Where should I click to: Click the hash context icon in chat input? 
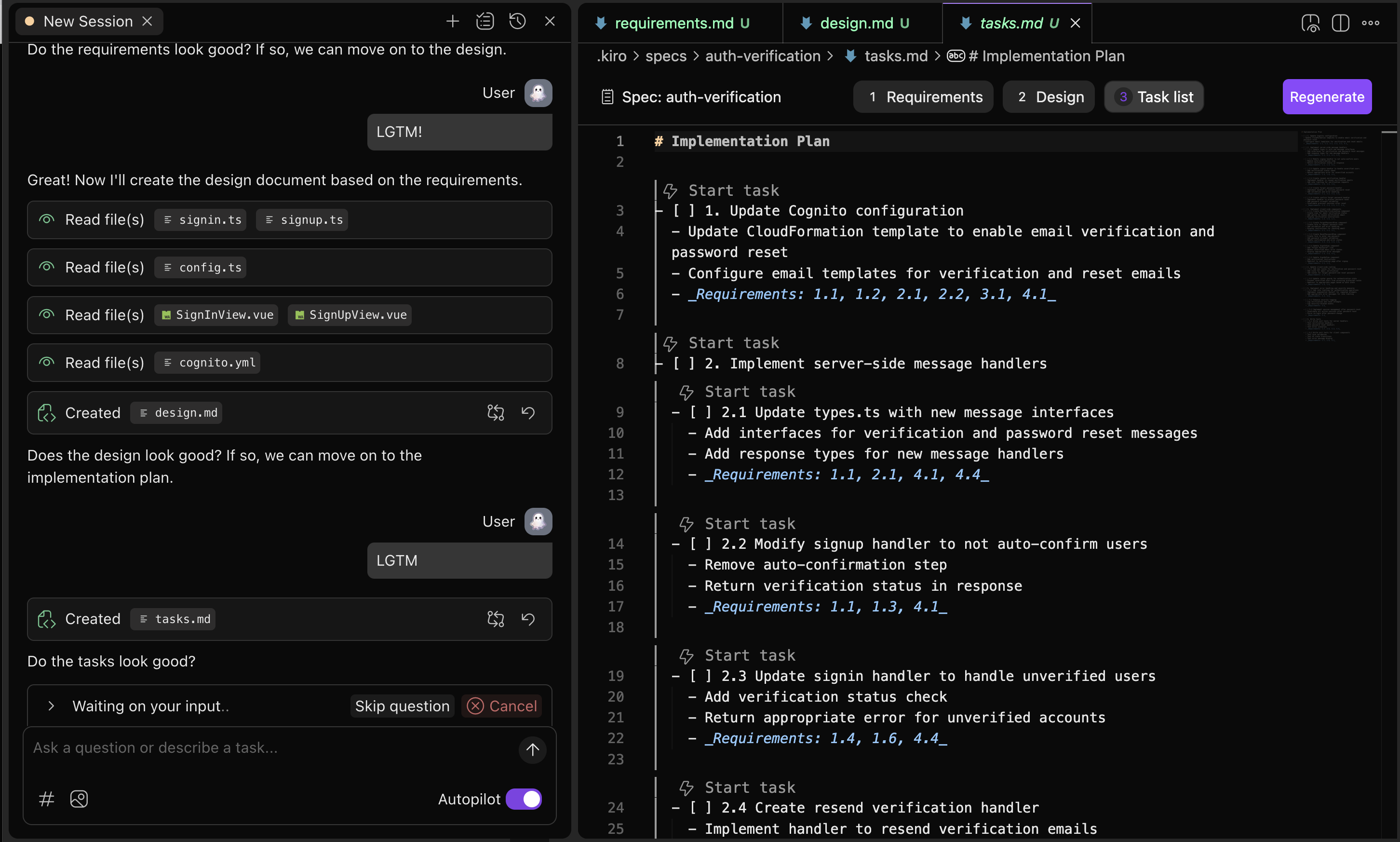coord(46,799)
